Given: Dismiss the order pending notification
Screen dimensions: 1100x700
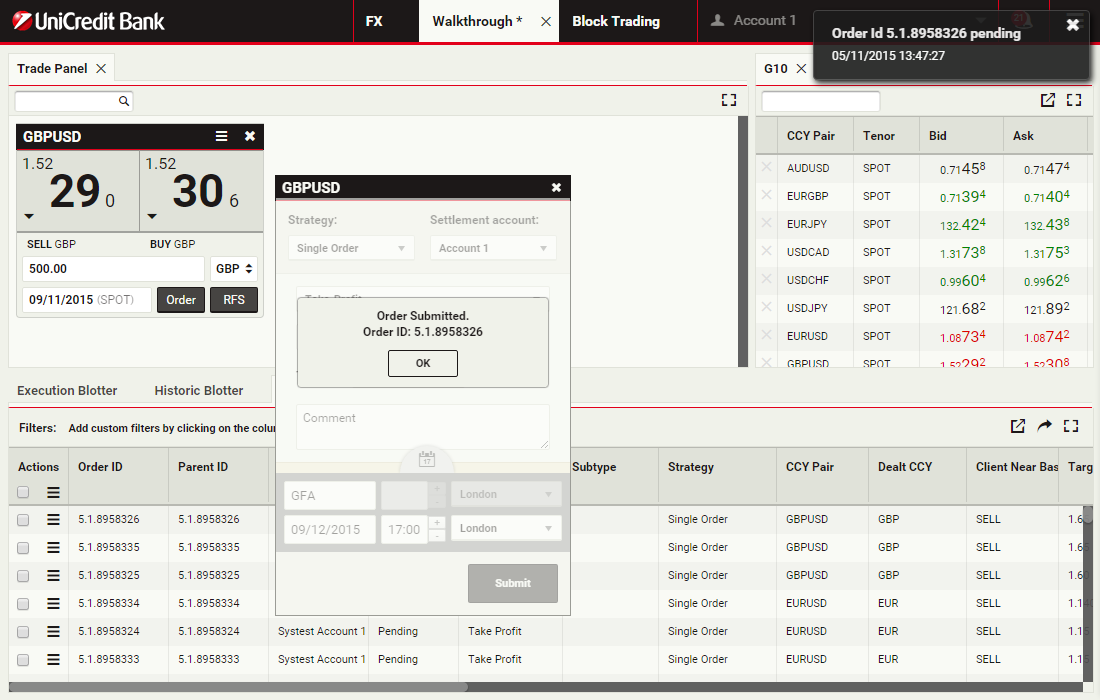Looking at the screenshot, I should pyautogui.click(x=1072, y=26).
